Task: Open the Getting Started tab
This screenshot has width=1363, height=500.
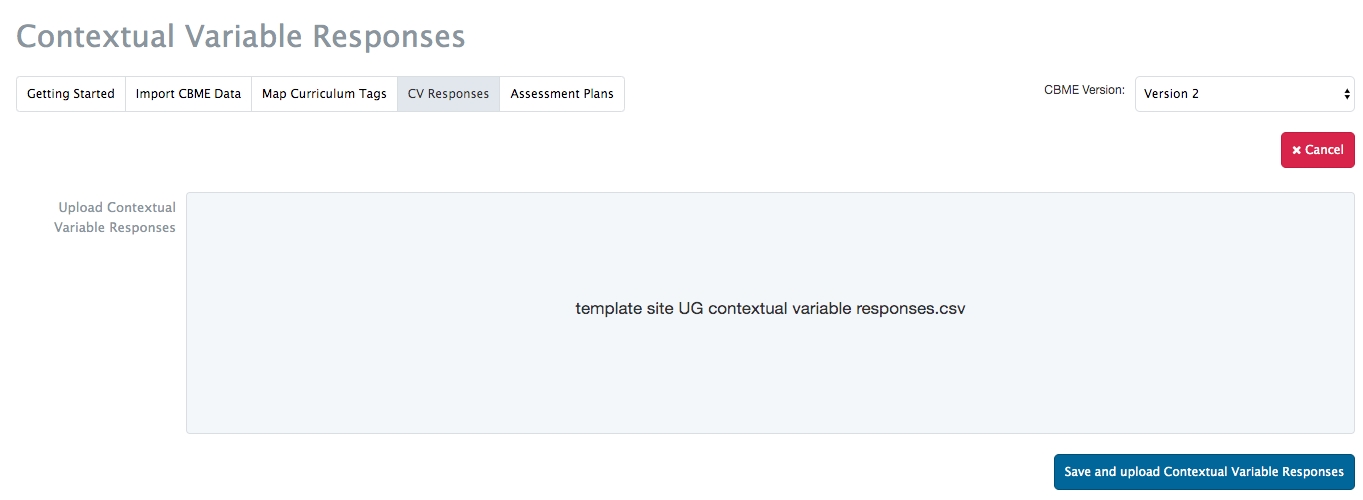Action: click(71, 94)
